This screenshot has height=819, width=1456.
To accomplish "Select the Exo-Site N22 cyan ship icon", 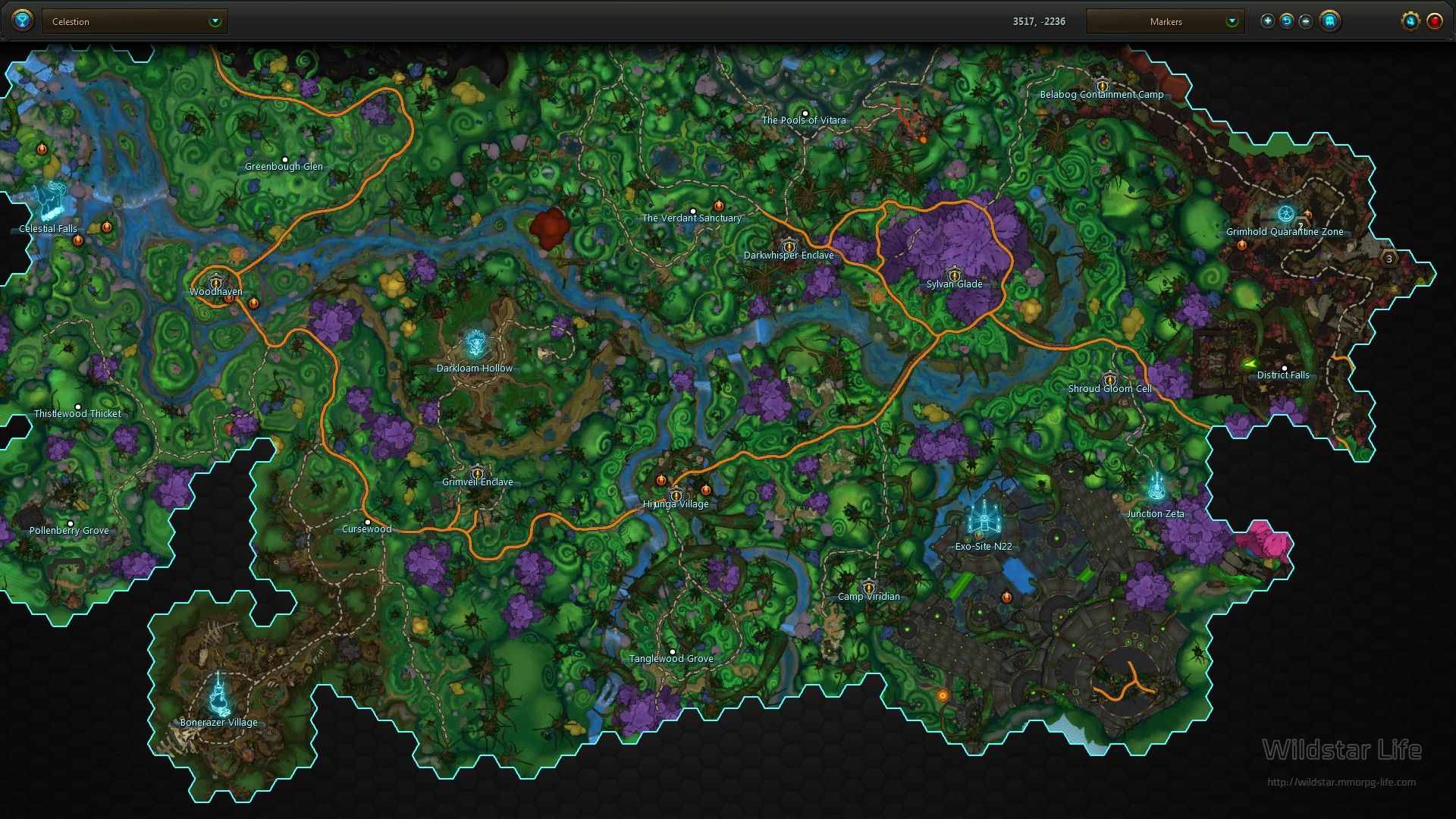I will (x=984, y=519).
